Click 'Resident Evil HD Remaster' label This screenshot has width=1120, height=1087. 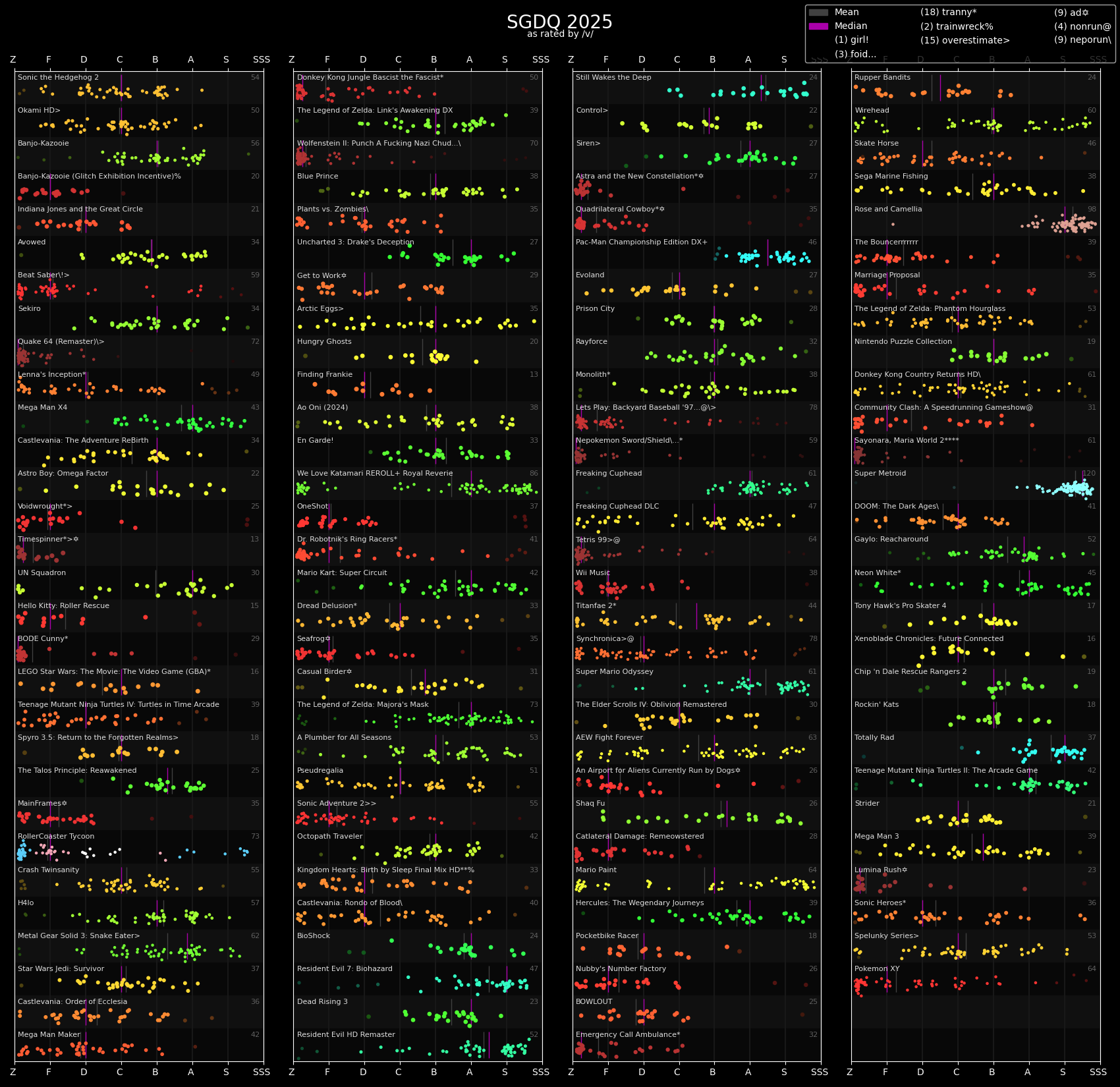[346, 1035]
